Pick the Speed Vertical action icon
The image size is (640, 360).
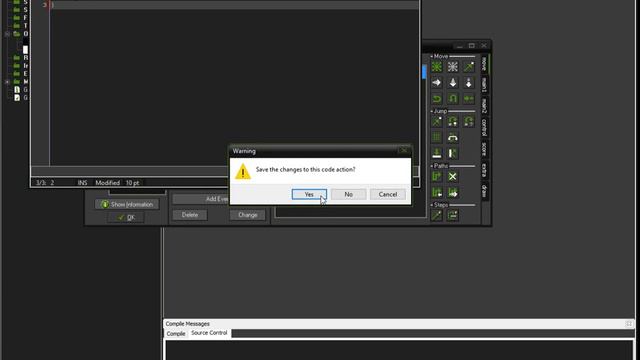(453, 83)
